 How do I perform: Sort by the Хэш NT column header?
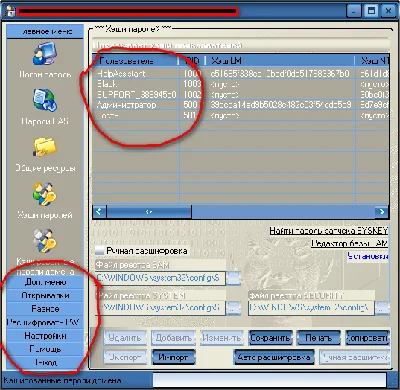372,61
